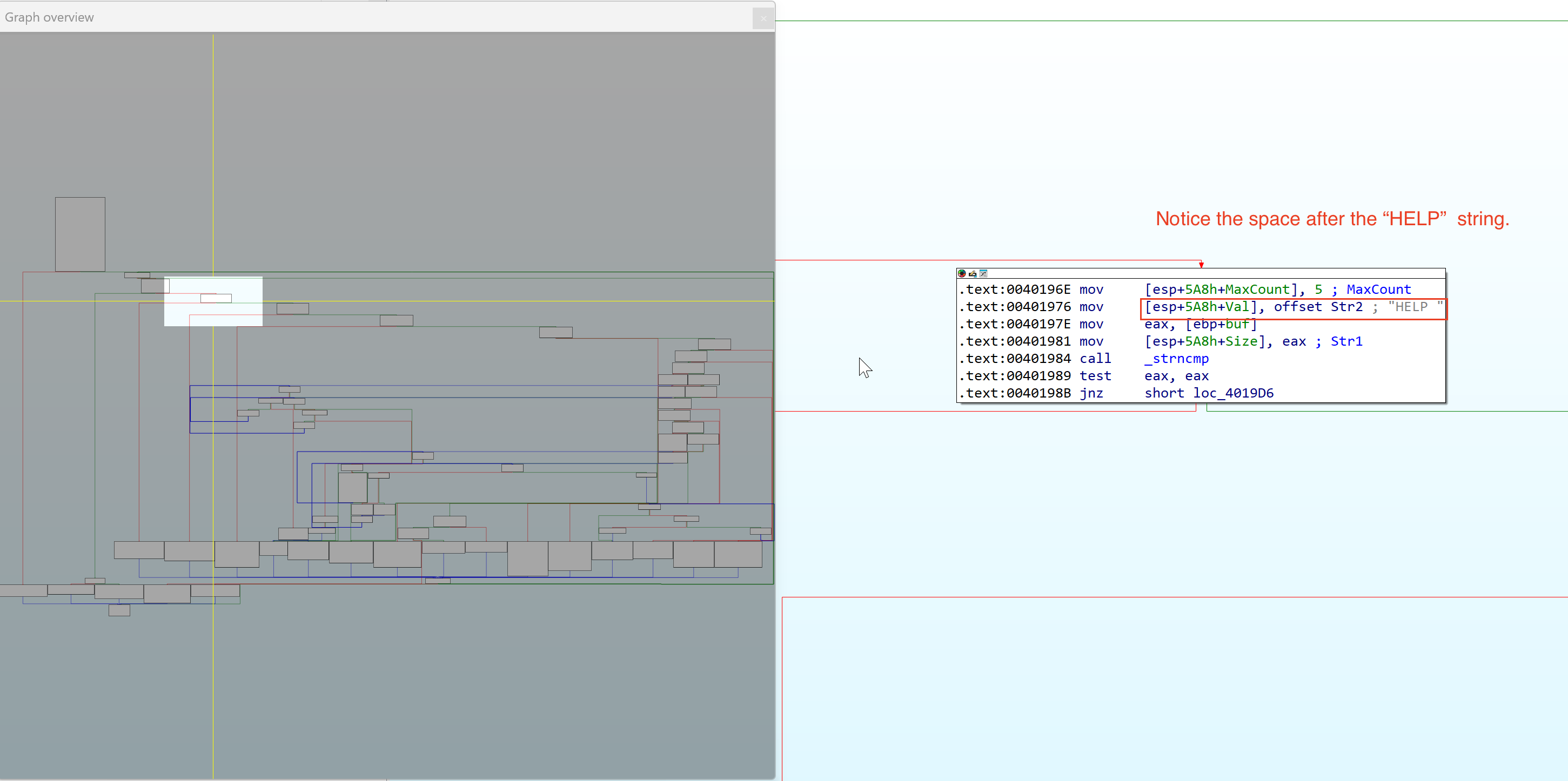Click the address .text:00401984
1568x781 pixels.
tap(1015, 359)
